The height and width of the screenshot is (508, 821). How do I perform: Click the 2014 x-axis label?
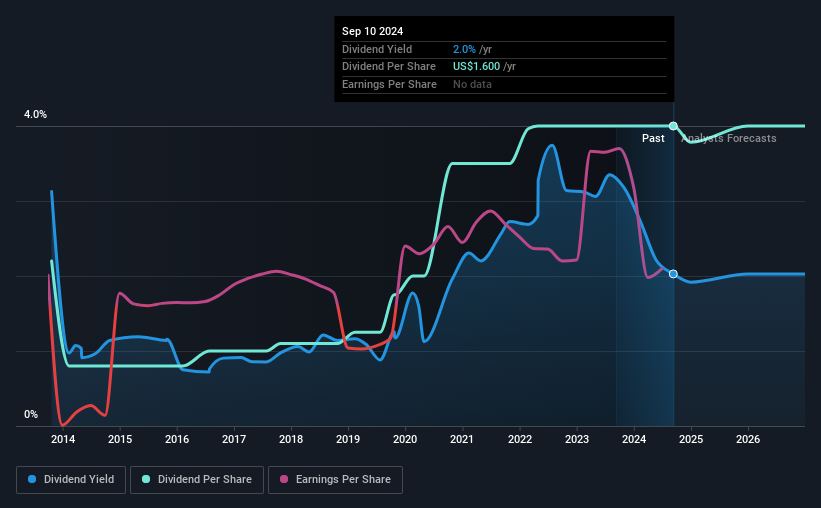tap(63, 439)
